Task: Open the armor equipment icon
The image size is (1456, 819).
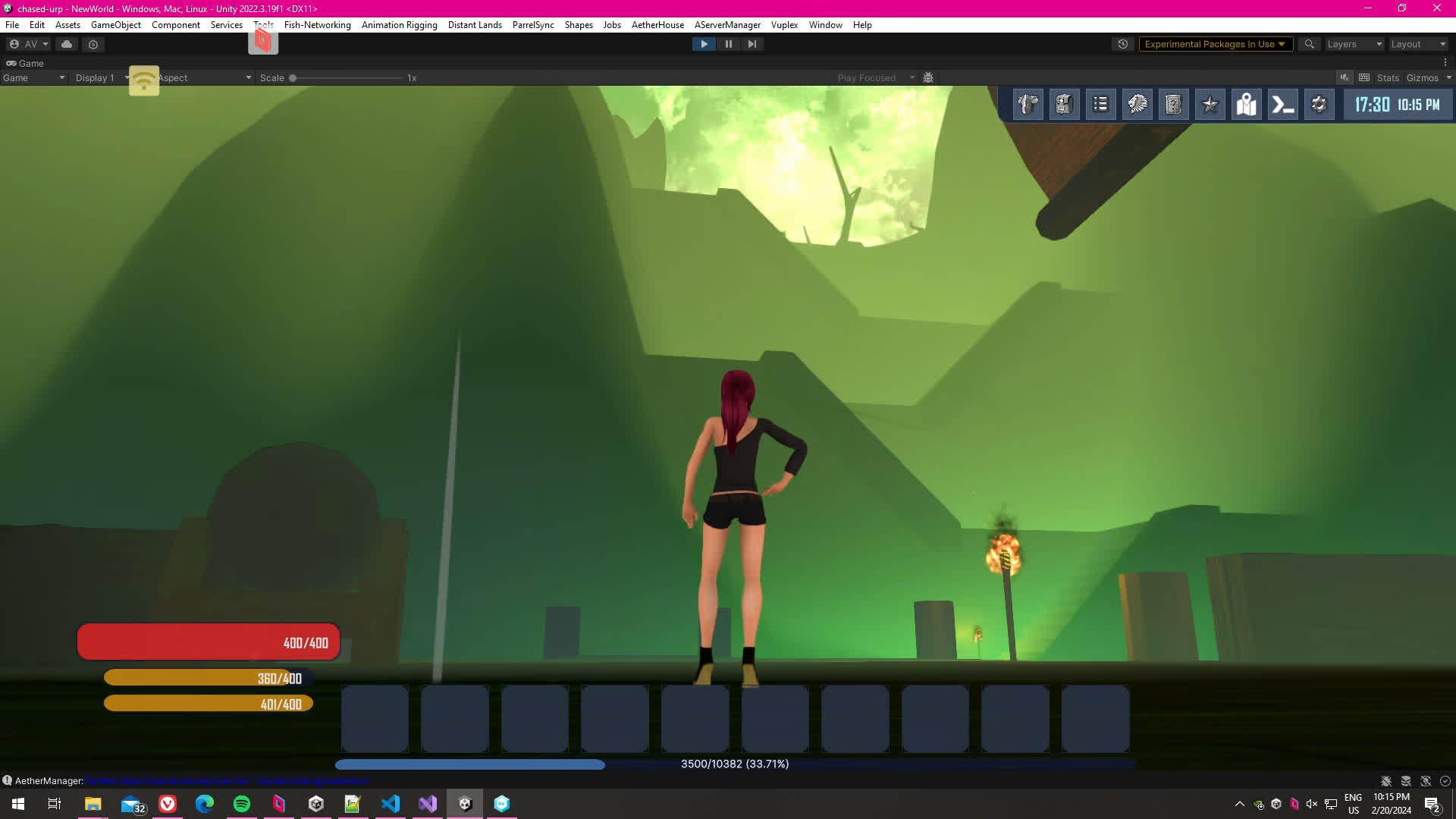Action: coord(1028,105)
